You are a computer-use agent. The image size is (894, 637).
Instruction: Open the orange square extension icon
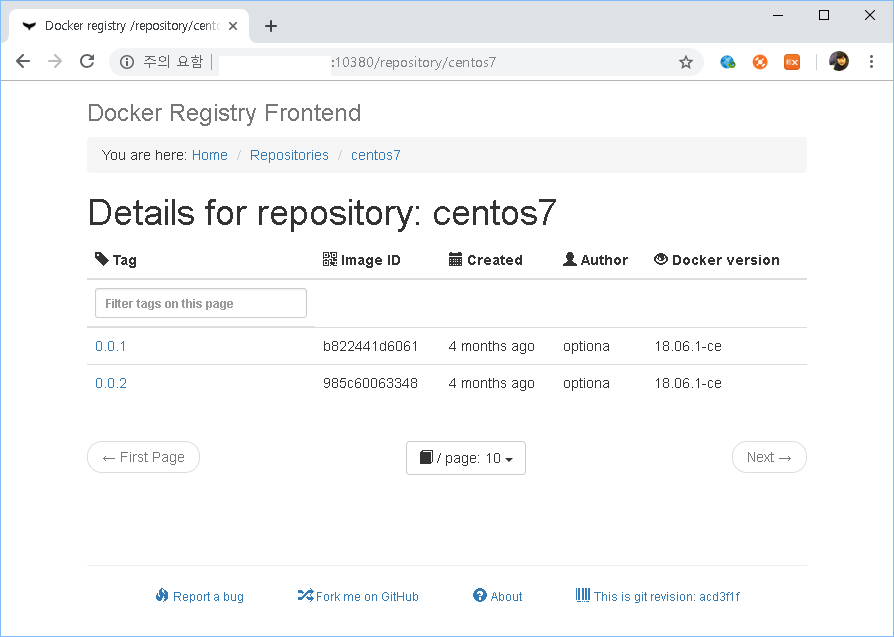pyautogui.click(x=792, y=62)
